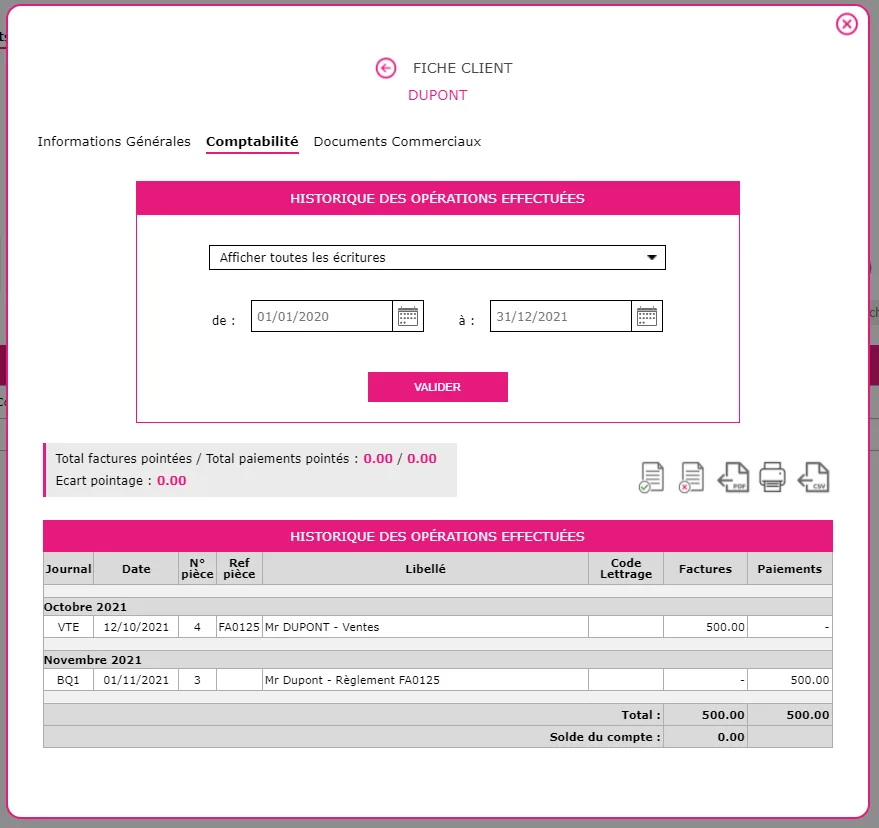
Task: Open the Documents Commerciaux tab
Action: (x=397, y=141)
